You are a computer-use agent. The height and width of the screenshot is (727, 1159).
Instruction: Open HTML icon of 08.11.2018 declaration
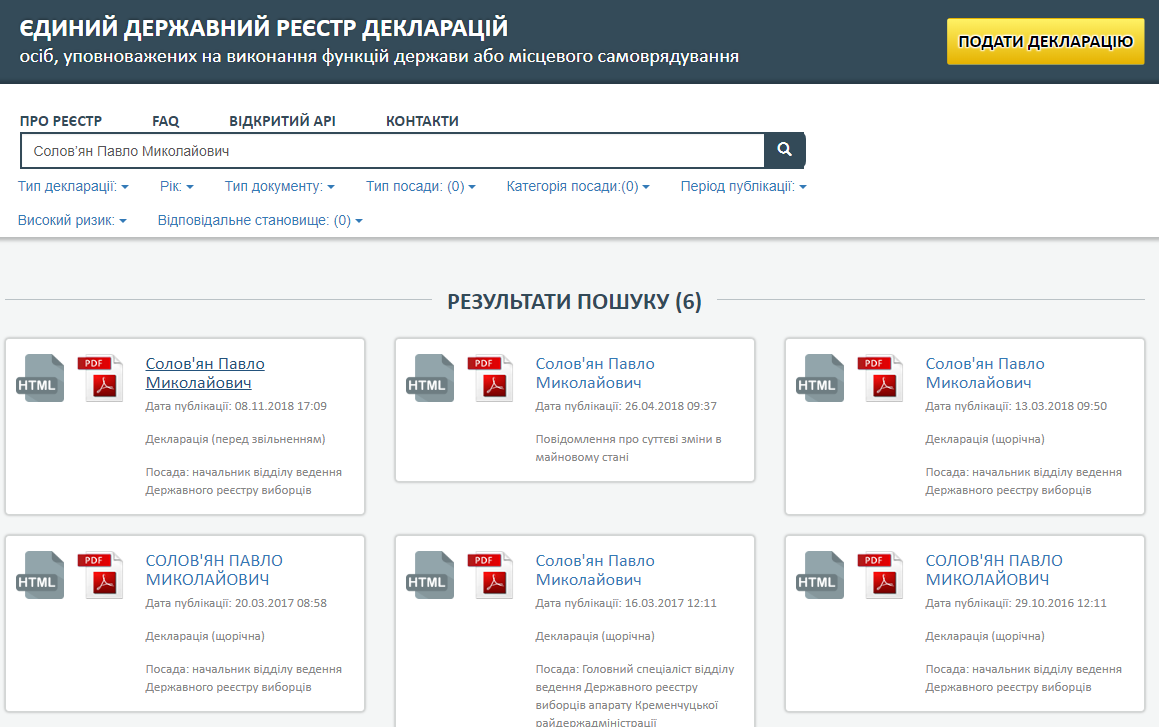pos(40,379)
